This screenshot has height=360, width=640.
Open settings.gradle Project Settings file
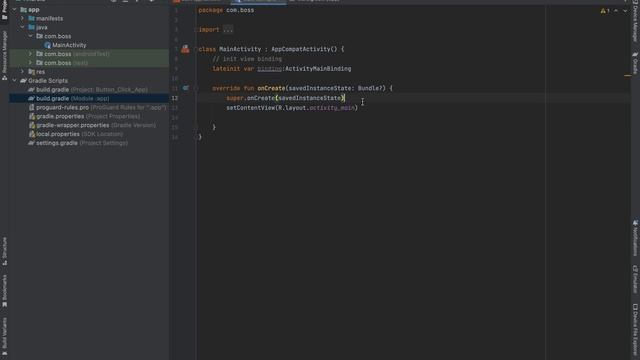click(82, 143)
